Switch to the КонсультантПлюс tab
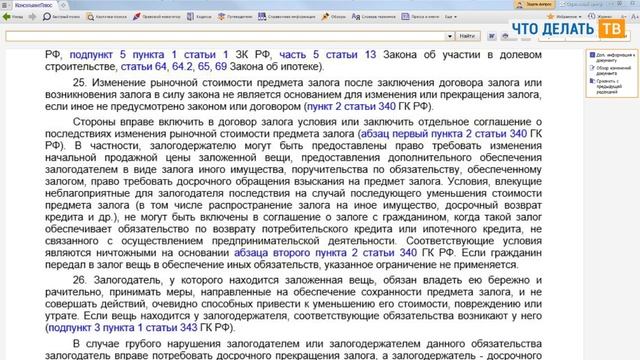Viewport: 640px width, 360px height. [x=33, y=5]
